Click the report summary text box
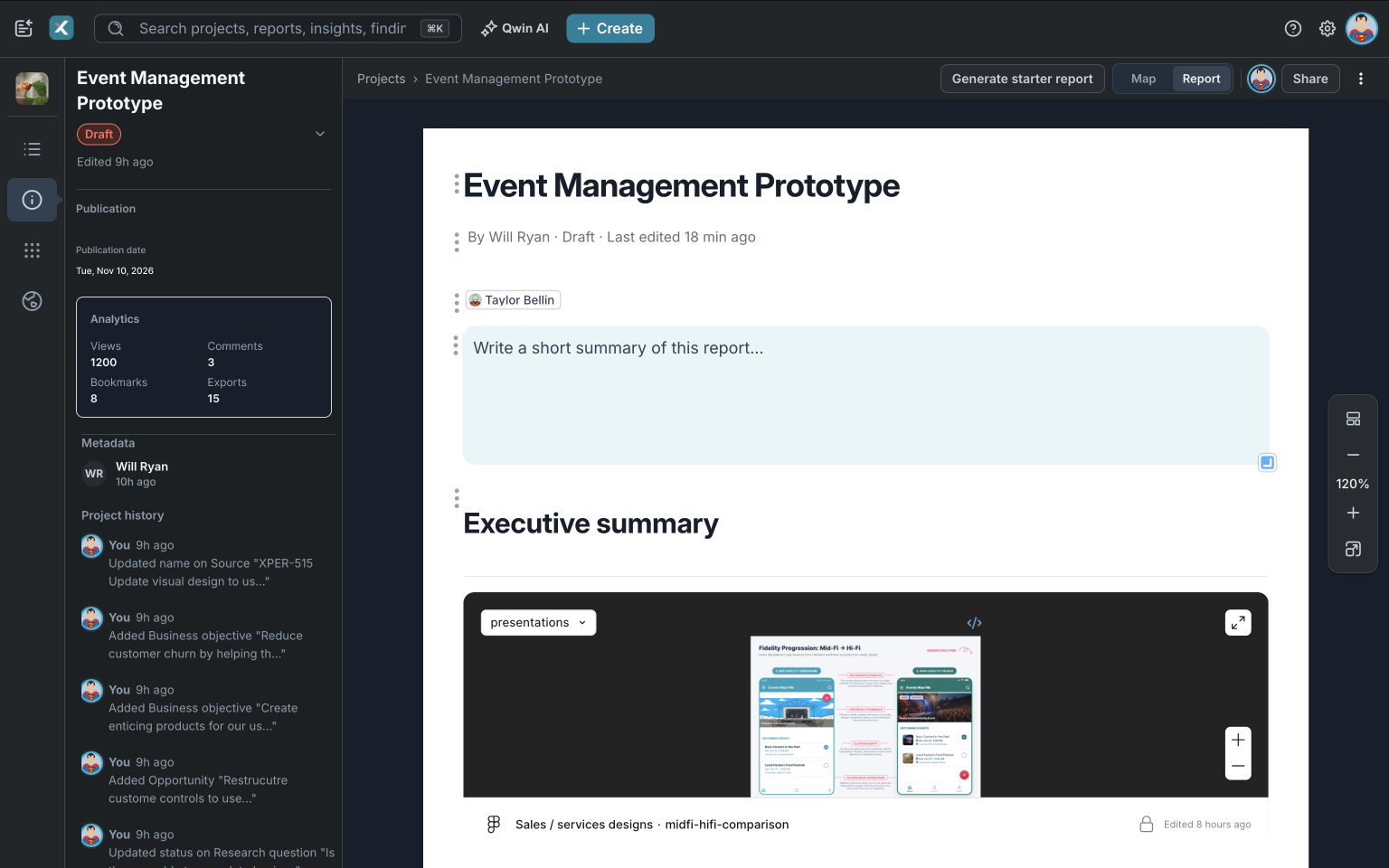The image size is (1389, 868). pyautogui.click(x=865, y=395)
